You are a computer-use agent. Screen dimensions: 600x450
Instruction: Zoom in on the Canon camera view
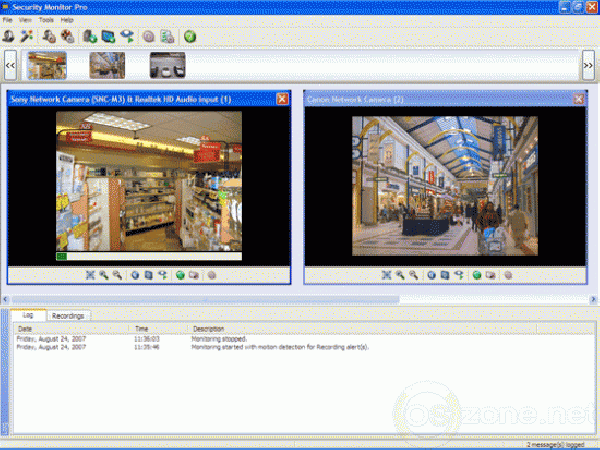[400, 275]
